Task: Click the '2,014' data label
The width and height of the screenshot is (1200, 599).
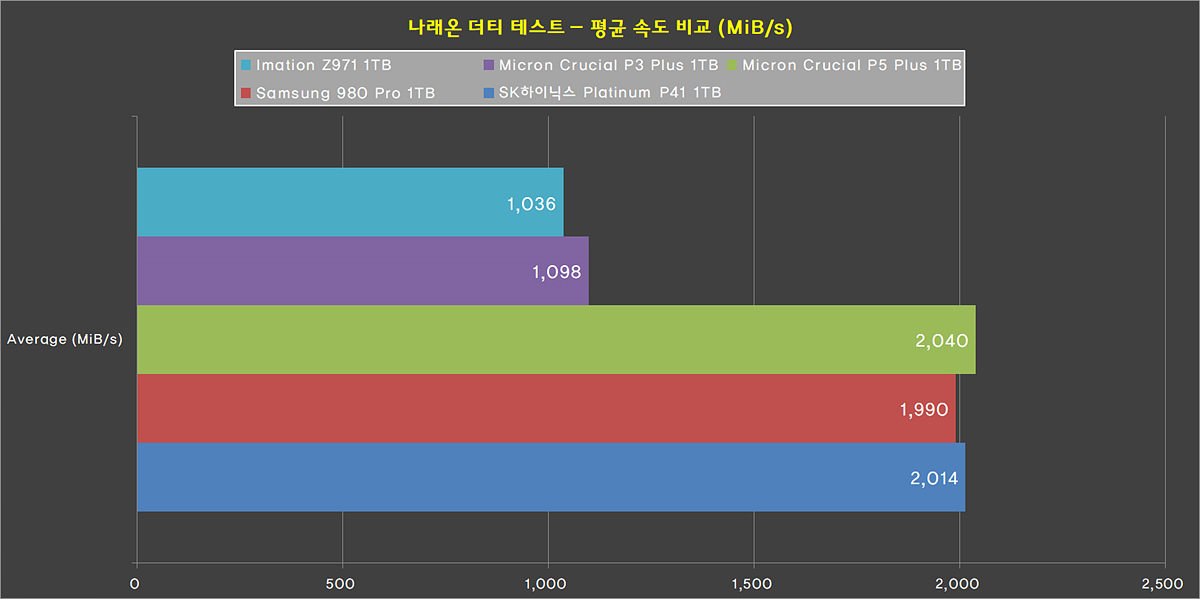Action: (934, 478)
